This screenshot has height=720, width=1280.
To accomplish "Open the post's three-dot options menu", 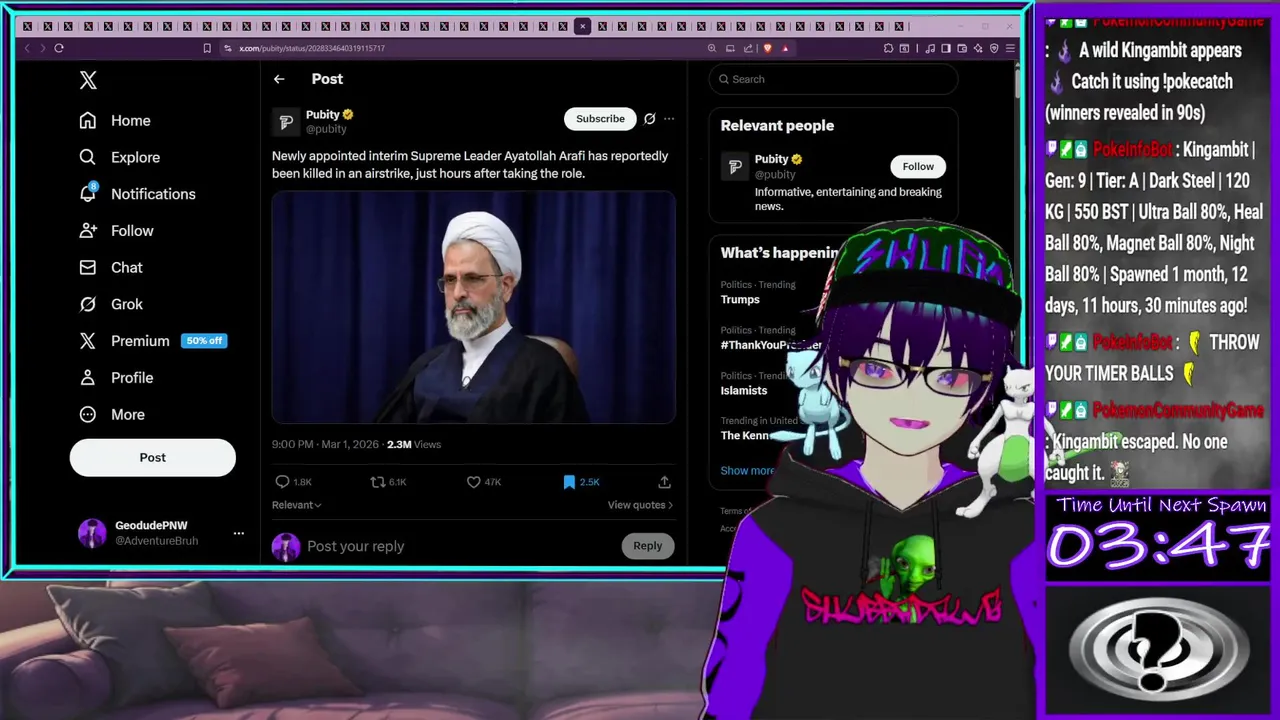I will (x=669, y=119).
